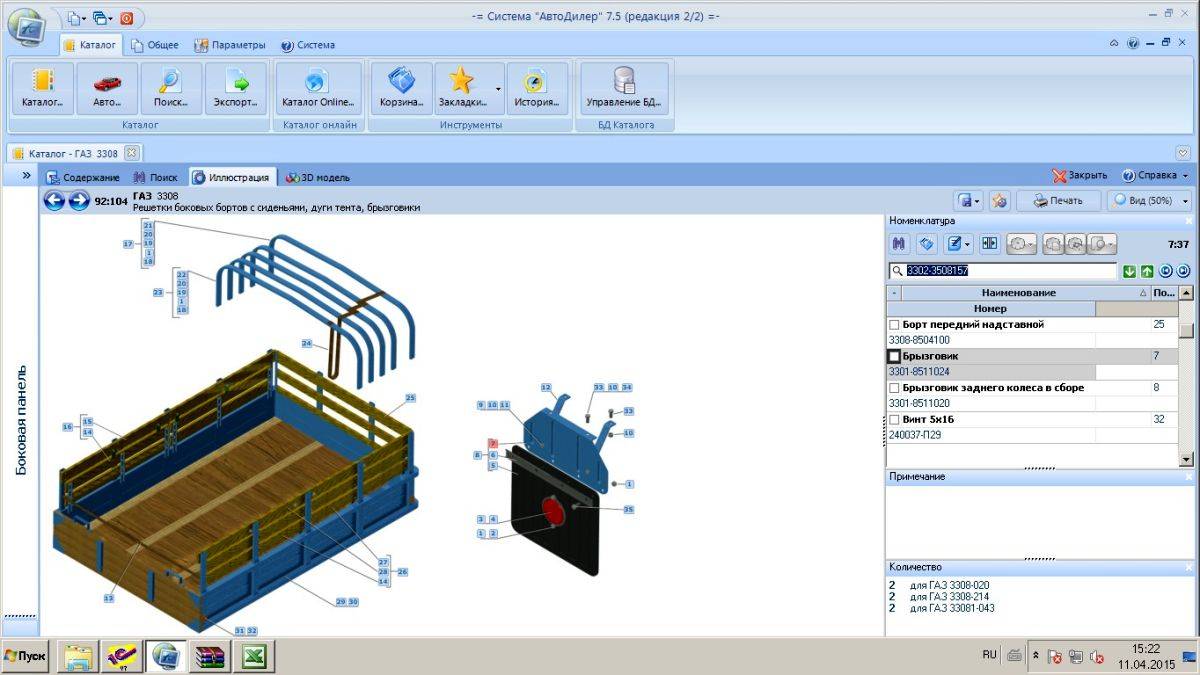Check the Винт 5x16 checkbox
This screenshot has height=675, width=1200.
click(894, 419)
